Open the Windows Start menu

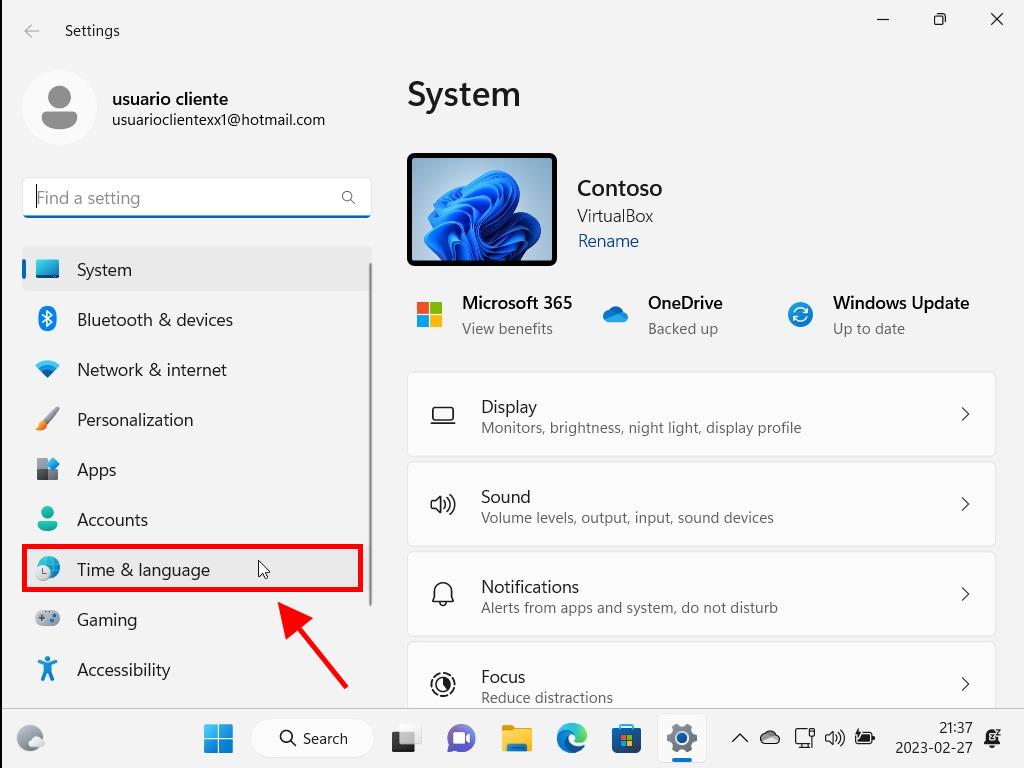pyautogui.click(x=218, y=739)
